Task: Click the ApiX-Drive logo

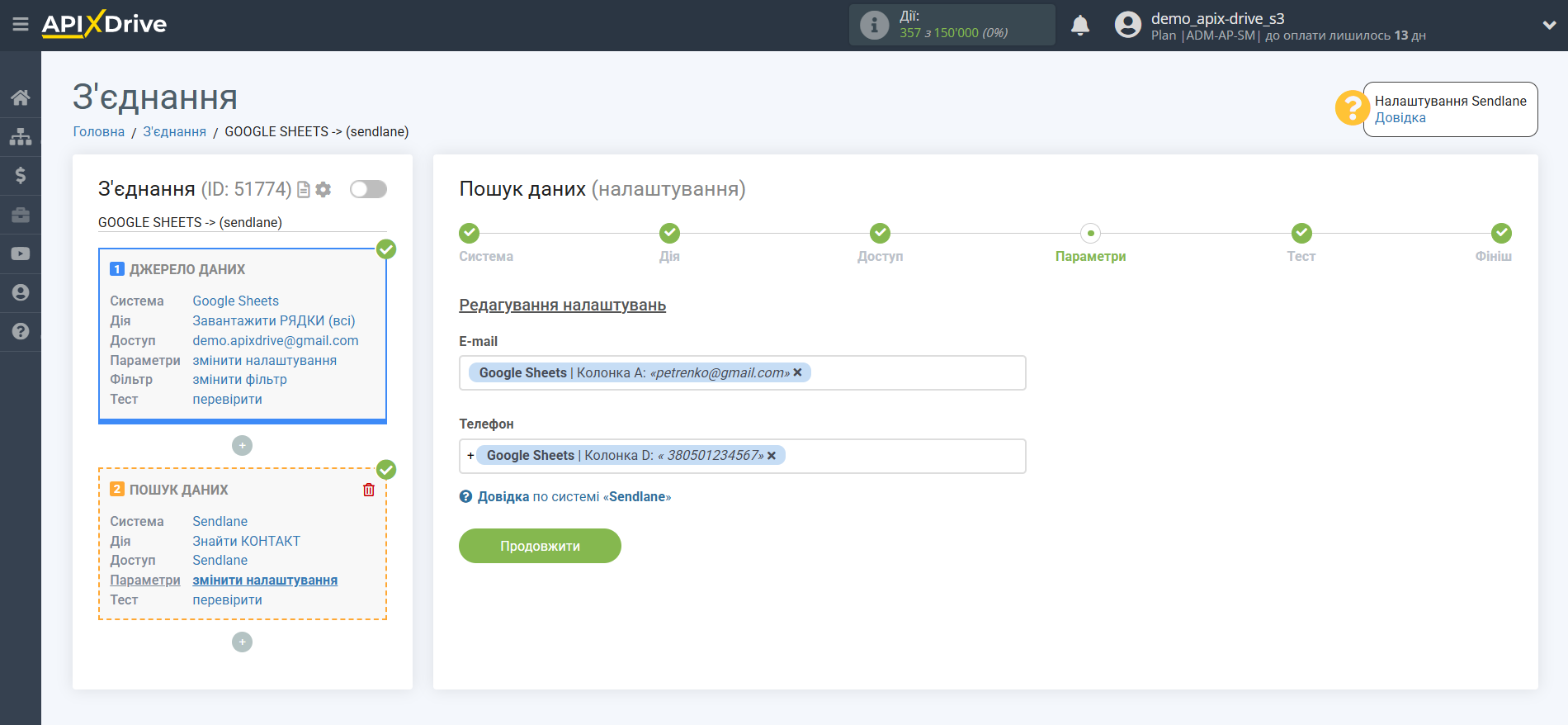Action: [104, 24]
